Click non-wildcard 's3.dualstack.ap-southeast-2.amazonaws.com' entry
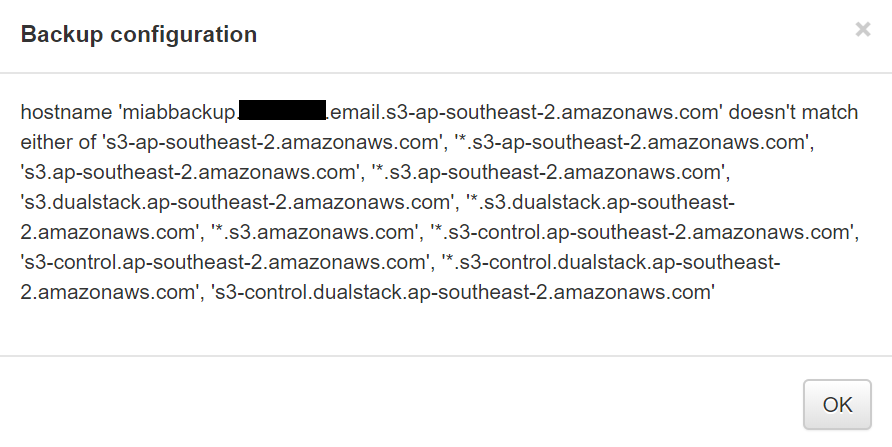Image resolution: width=892 pixels, height=447 pixels. coord(237,202)
